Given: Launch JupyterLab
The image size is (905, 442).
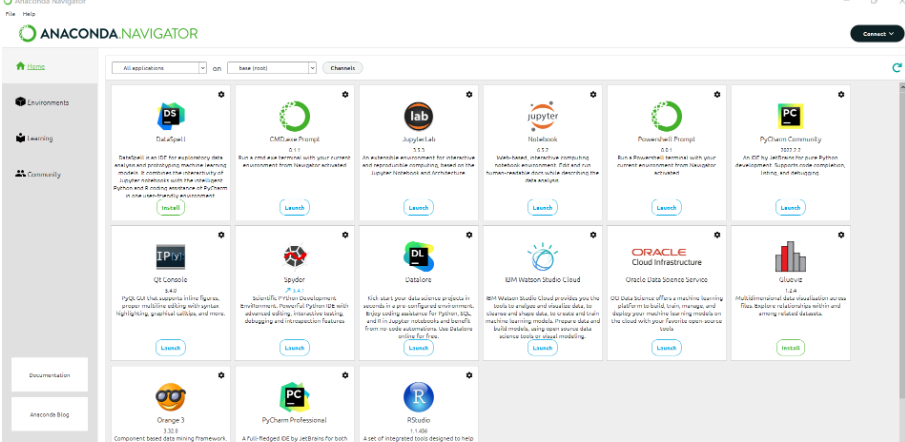Looking at the screenshot, I should click(418, 208).
